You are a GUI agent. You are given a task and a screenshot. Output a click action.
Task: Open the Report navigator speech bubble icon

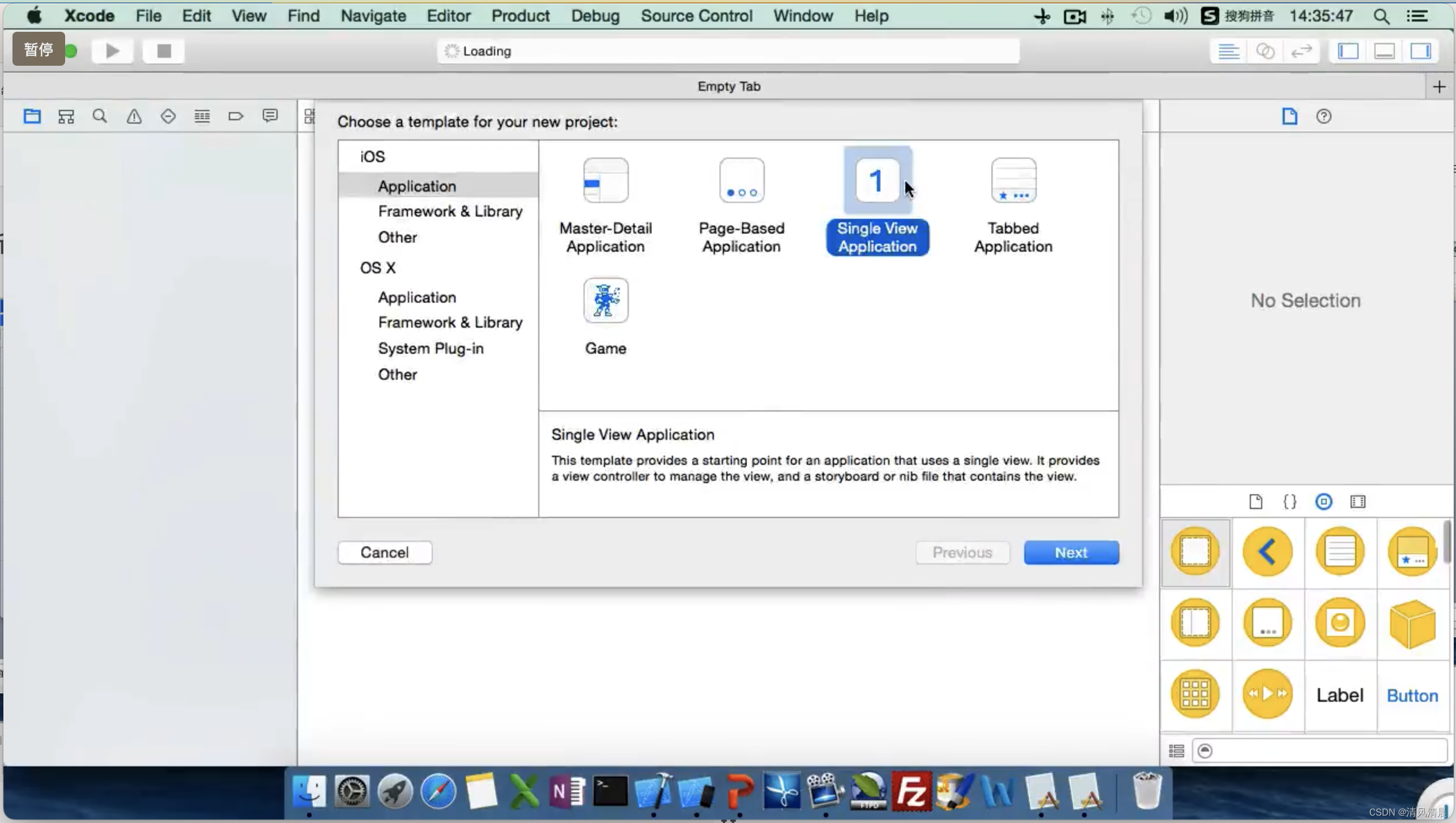point(270,116)
